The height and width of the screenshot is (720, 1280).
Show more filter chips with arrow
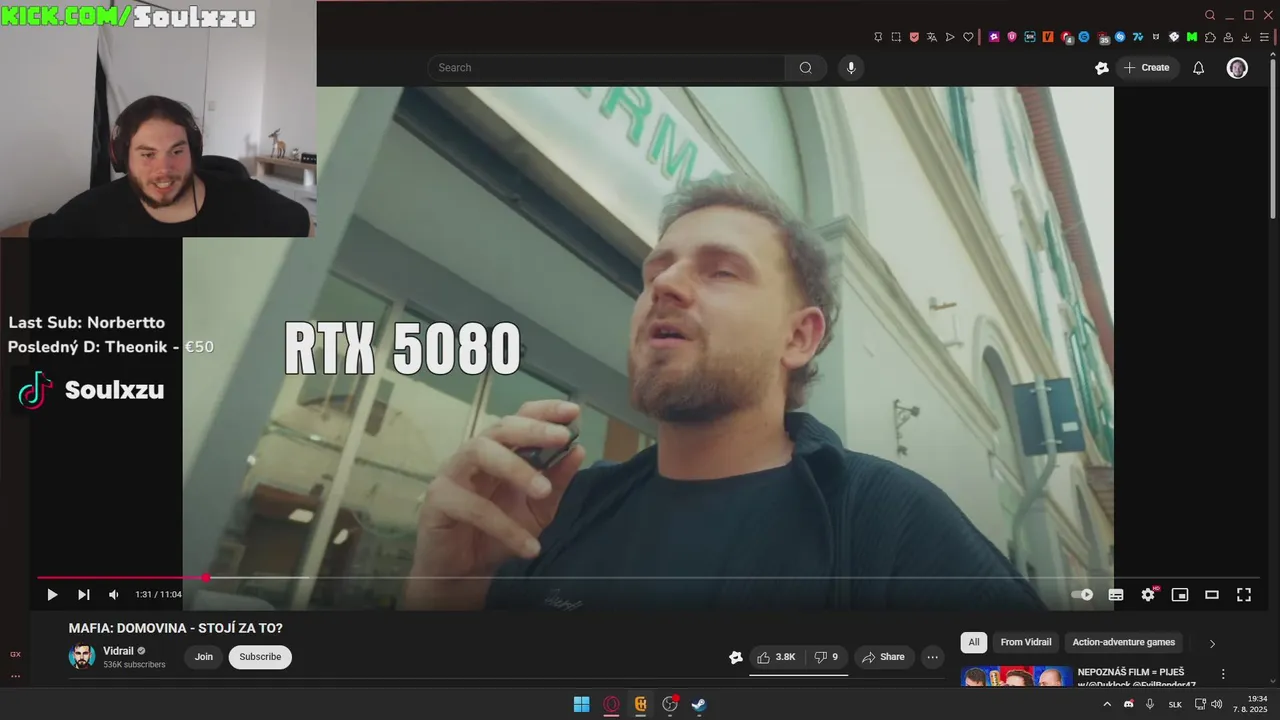pyautogui.click(x=1212, y=643)
